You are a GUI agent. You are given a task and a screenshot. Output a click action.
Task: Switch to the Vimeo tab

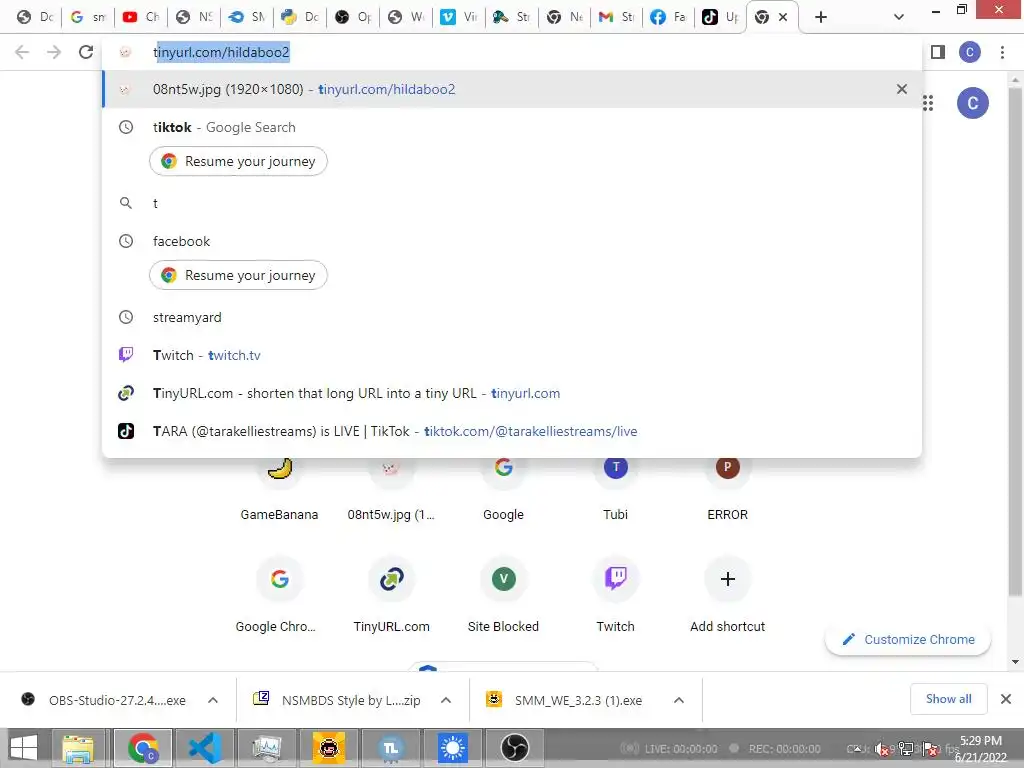[458, 17]
